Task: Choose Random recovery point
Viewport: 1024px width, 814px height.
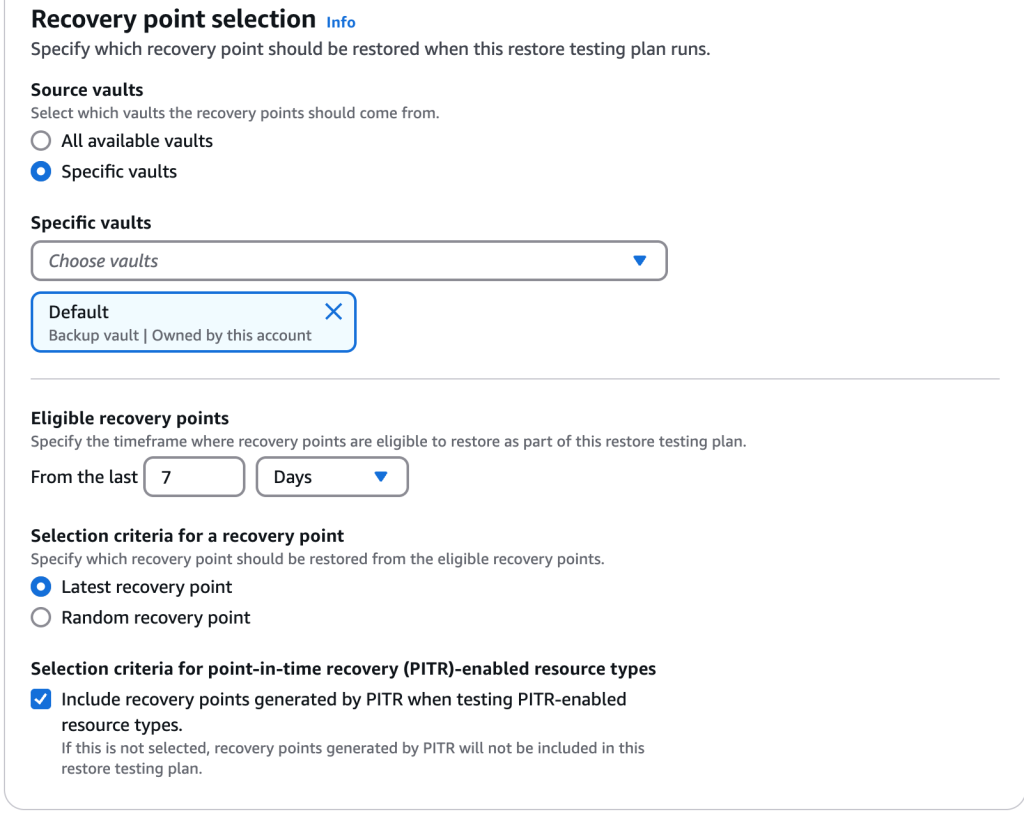Action: coord(40,617)
